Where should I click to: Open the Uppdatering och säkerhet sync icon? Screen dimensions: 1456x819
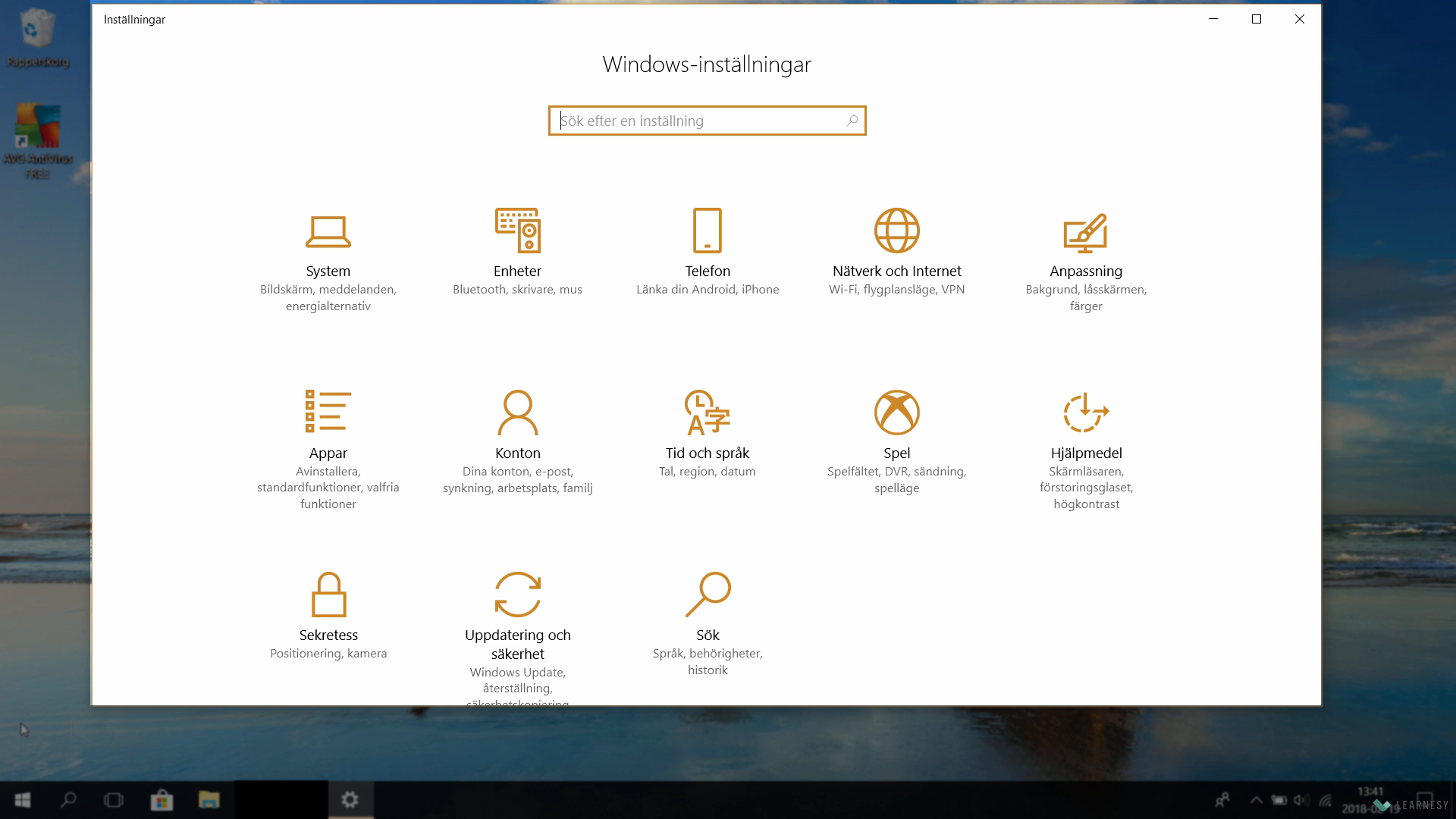point(518,594)
